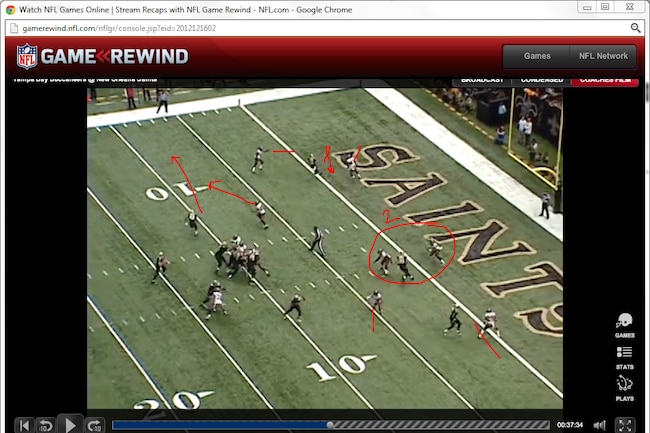Jump forward ten seconds in video
The image size is (650, 433).
tap(95, 425)
